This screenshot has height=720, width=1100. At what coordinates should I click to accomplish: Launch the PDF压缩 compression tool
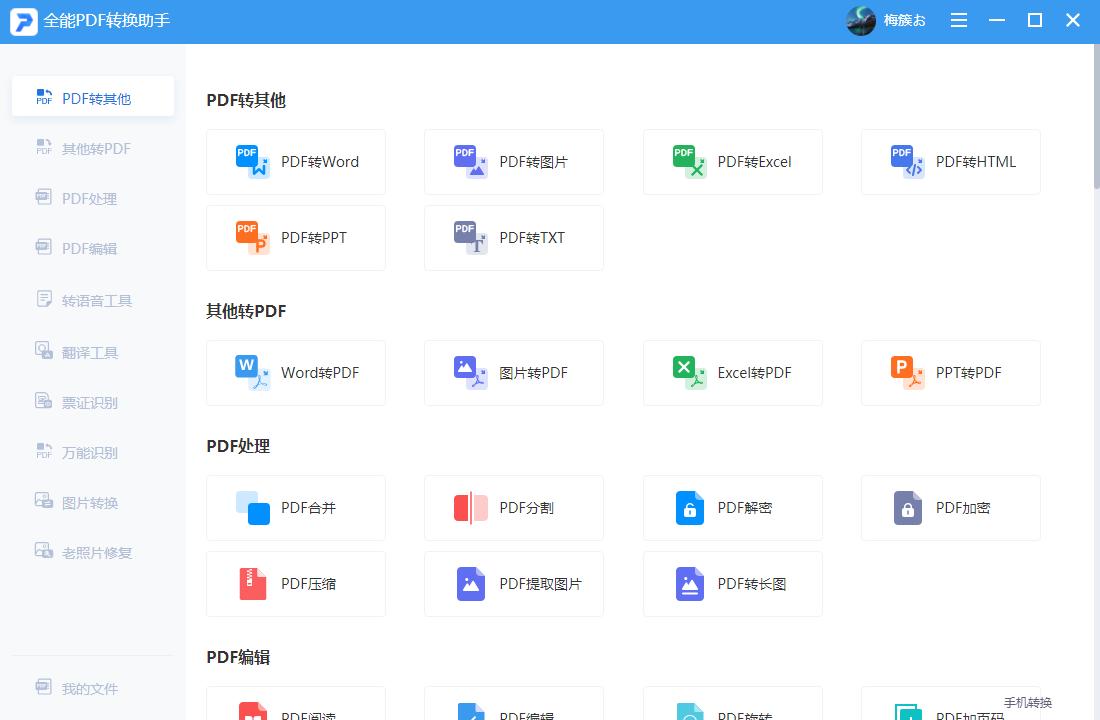pos(296,583)
